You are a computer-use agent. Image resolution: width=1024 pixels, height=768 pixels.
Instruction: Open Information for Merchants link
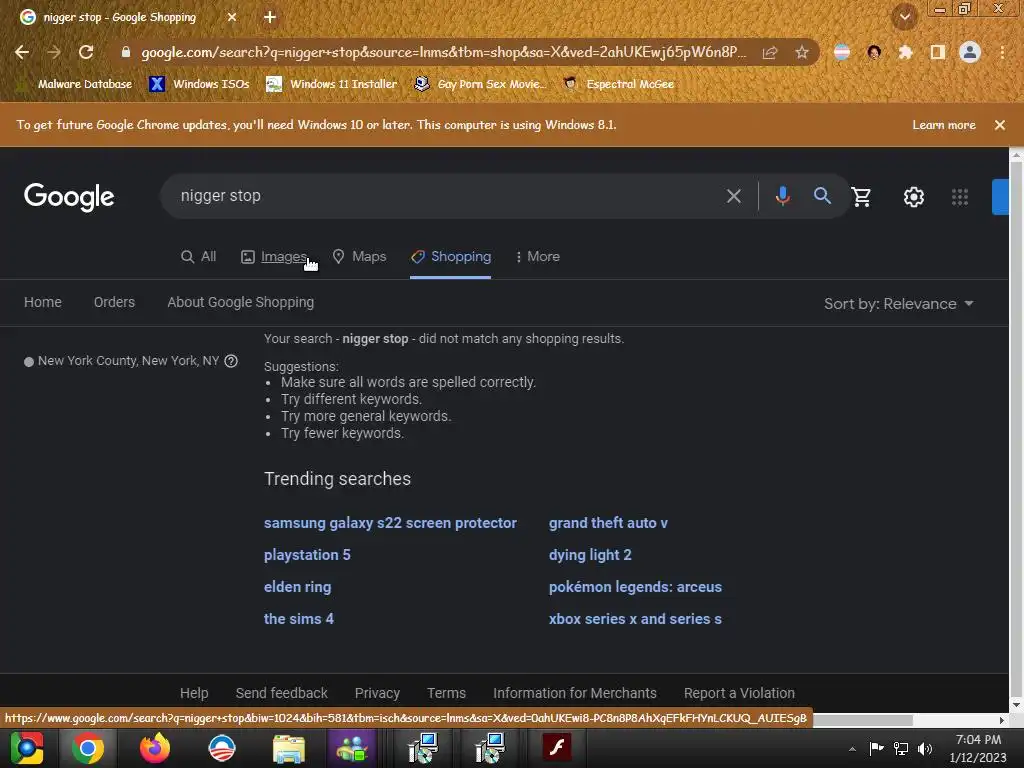575,693
